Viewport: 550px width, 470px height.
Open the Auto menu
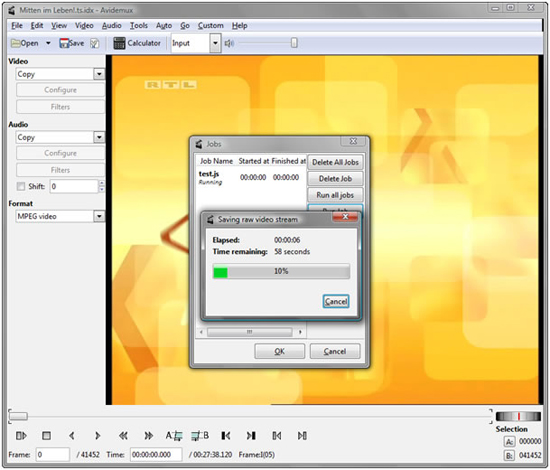[164, 26]
